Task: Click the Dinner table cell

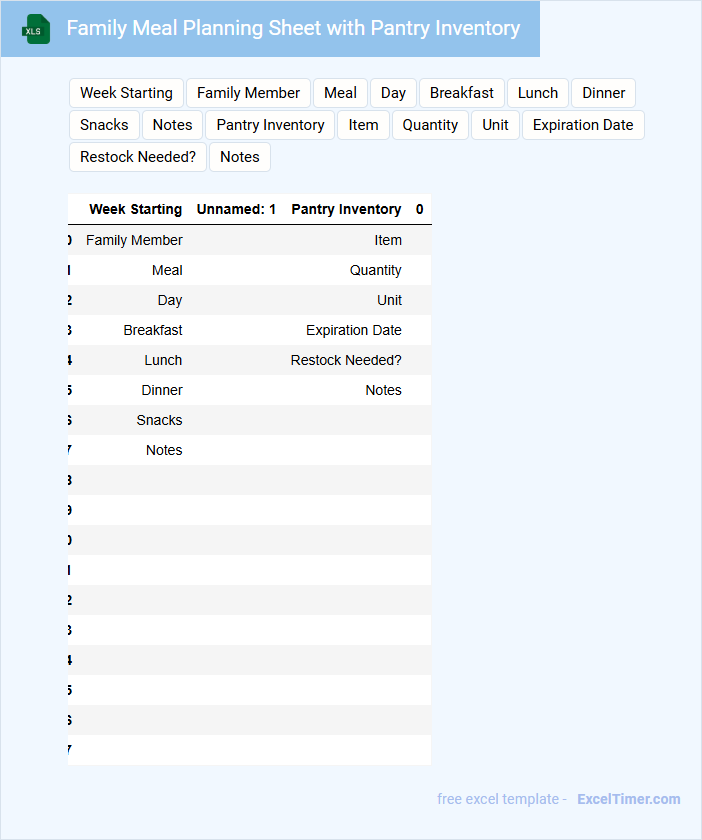Action: tap(162, 390)
